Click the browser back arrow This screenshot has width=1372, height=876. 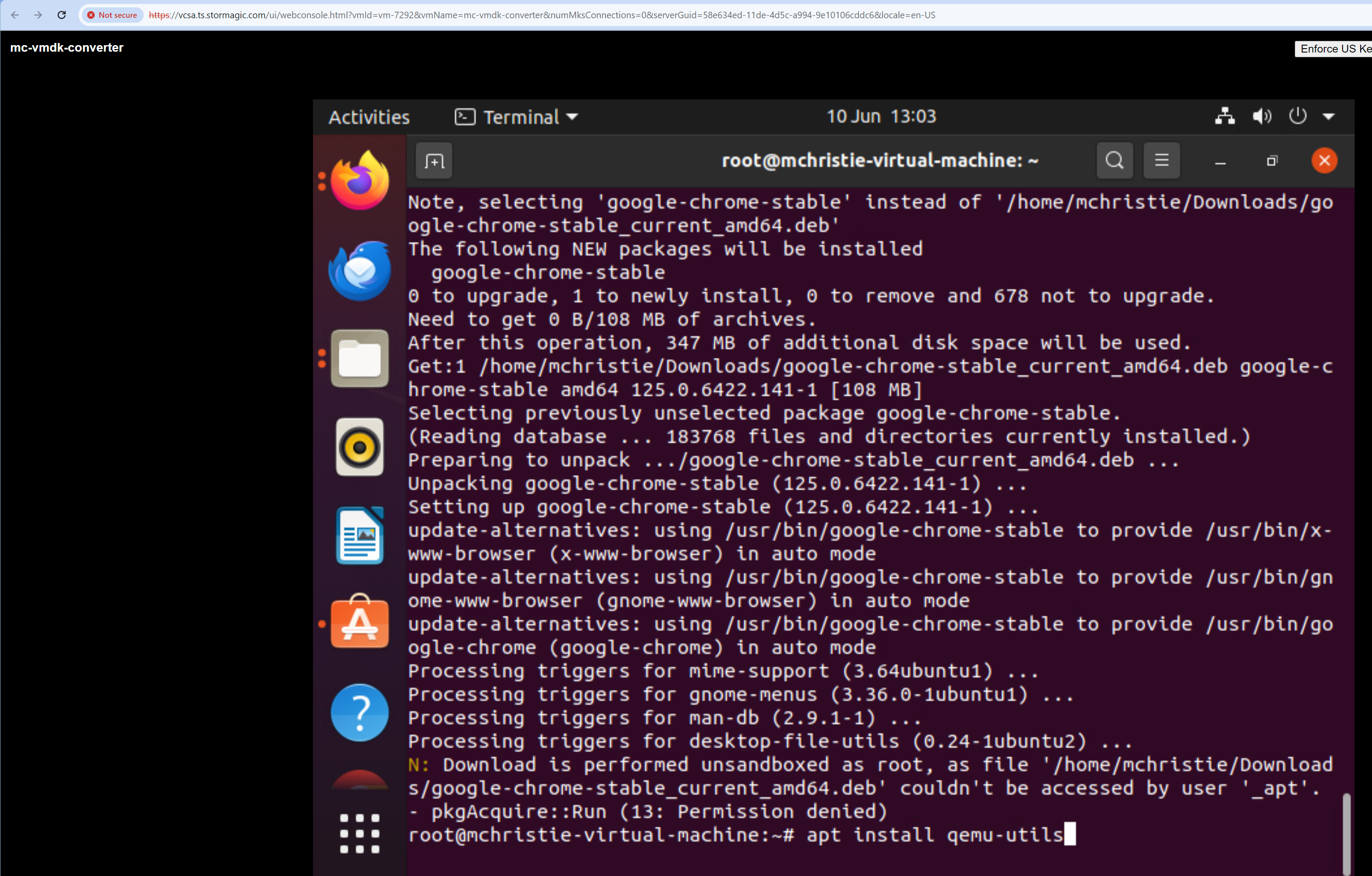15,15
